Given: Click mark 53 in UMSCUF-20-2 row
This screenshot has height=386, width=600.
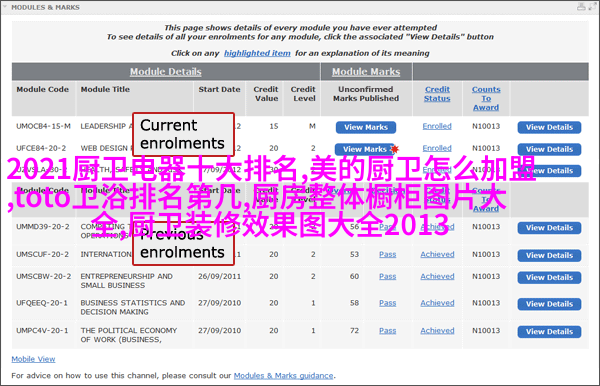Looking at the screenshot, I should (x=354, y=254).
